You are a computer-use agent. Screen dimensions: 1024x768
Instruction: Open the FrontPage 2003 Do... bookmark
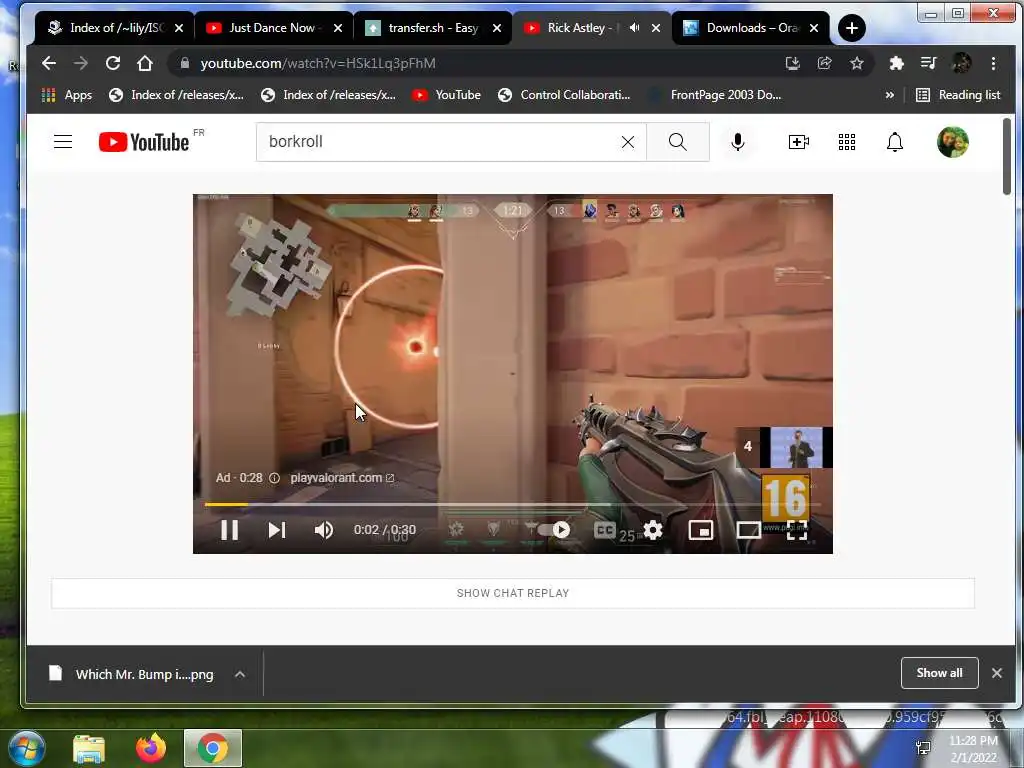point(715,95)
